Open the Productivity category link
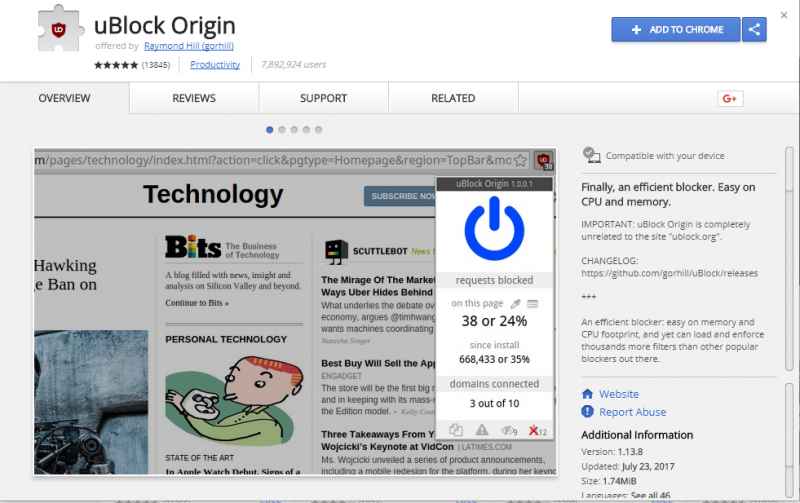This screenshot has height=503, width=800. pos(215,65)
